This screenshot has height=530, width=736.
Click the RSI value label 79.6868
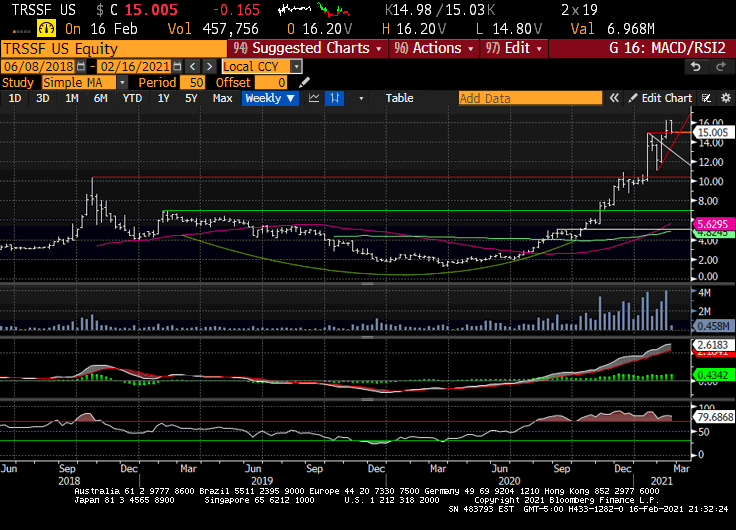pos(714,417)
